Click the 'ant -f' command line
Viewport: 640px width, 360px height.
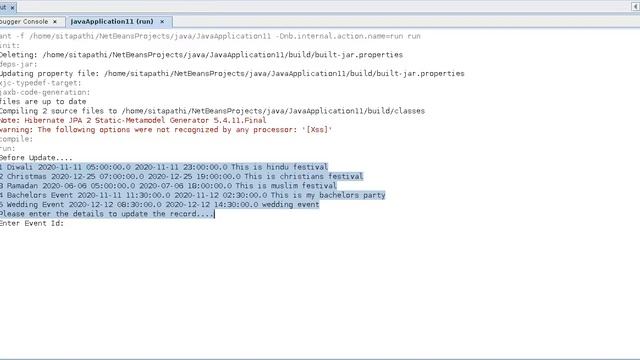(210, 36)
